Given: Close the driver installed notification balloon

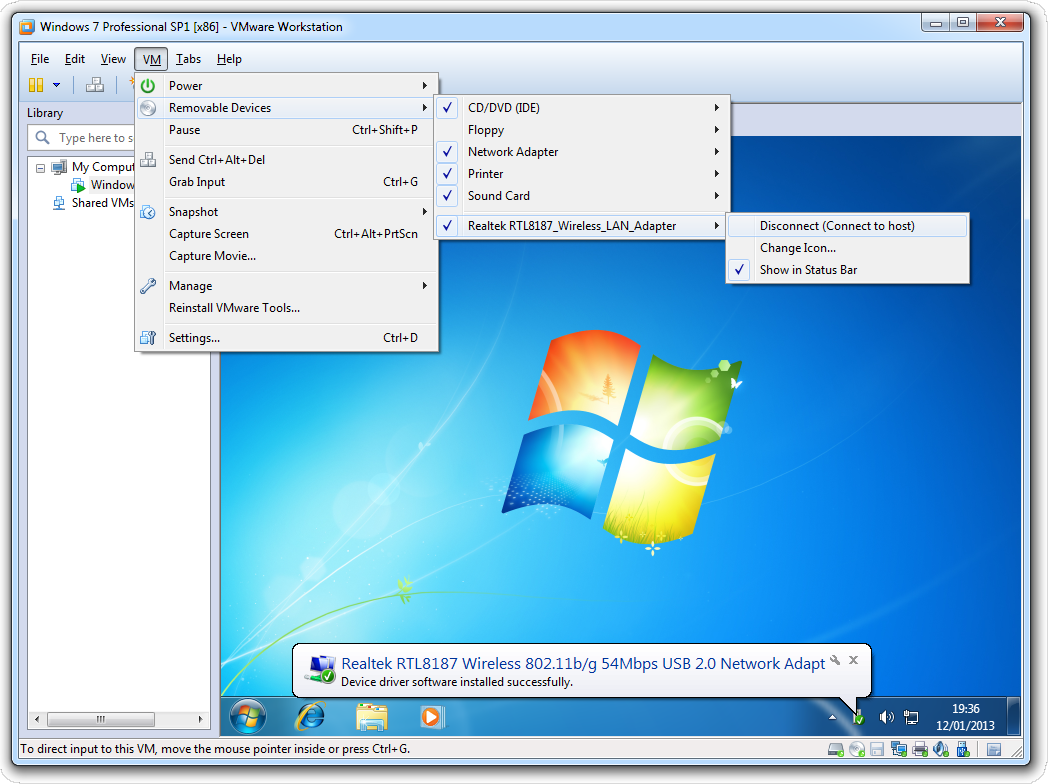Looking at the screenshot, I should point(853,660).
